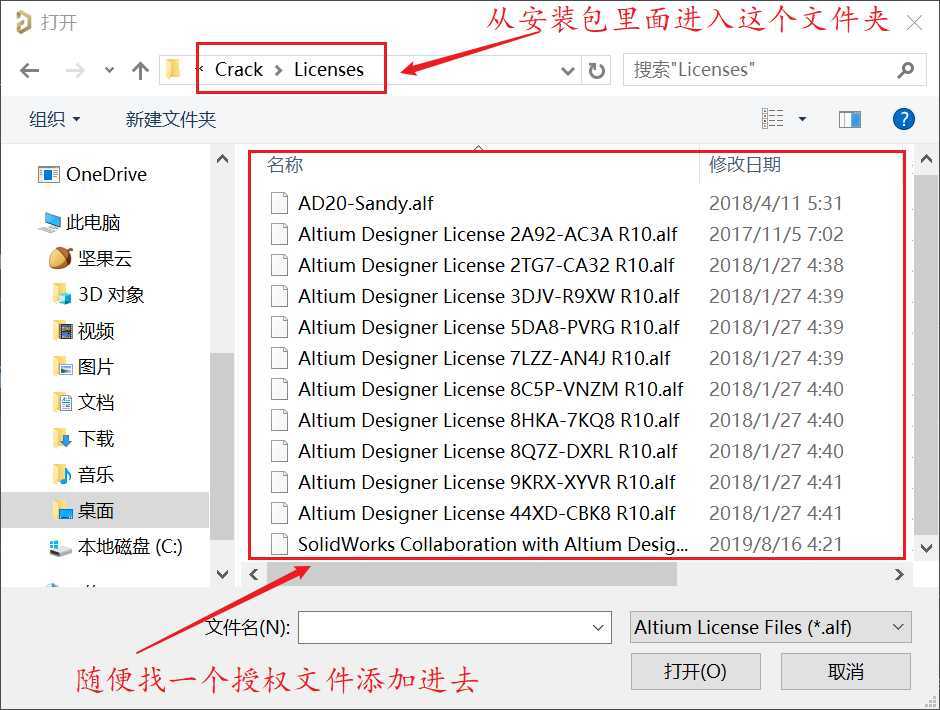Open the view options dropdown arrow
Viewport: 940px width, 710px height.
(x=802, y=119)
